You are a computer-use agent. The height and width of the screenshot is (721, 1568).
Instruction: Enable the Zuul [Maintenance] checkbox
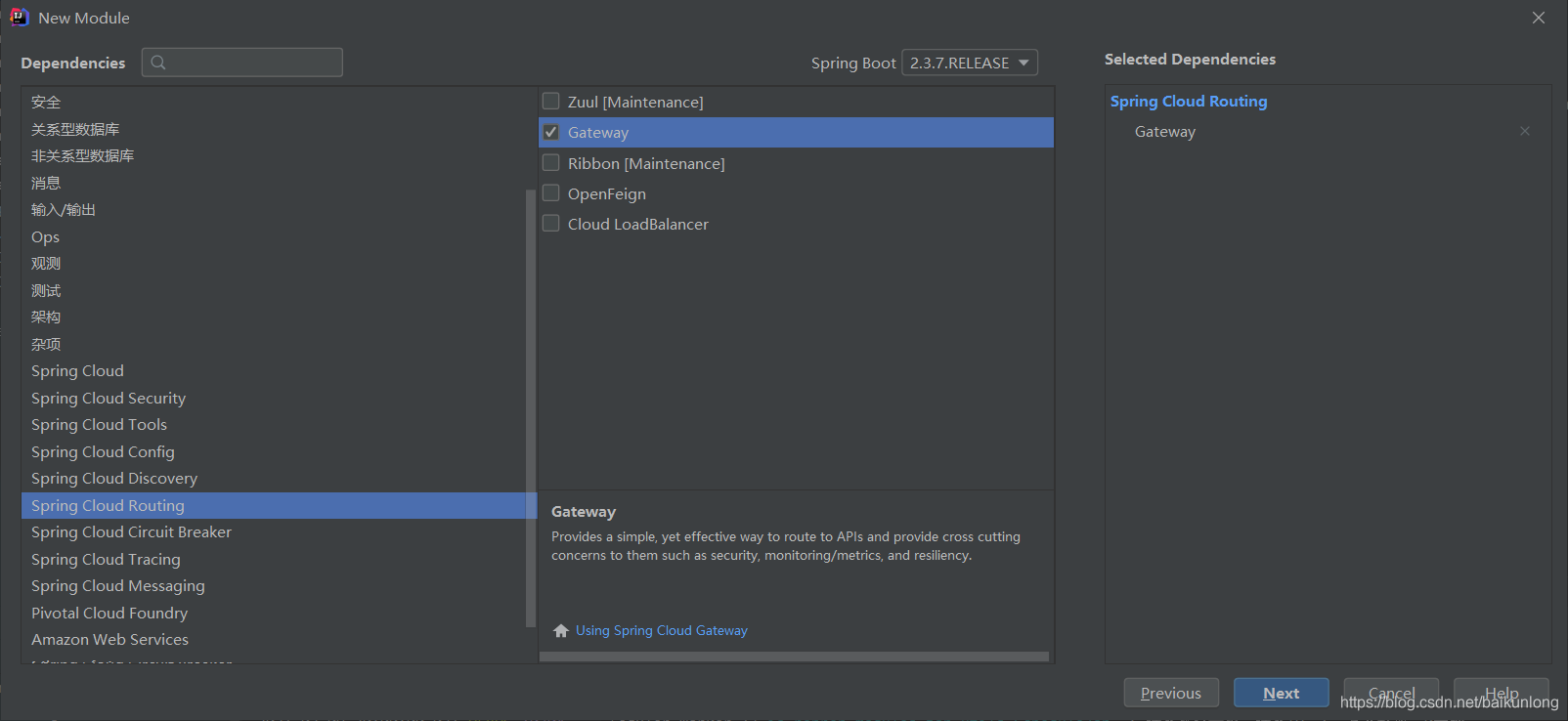tap(551, 101)
